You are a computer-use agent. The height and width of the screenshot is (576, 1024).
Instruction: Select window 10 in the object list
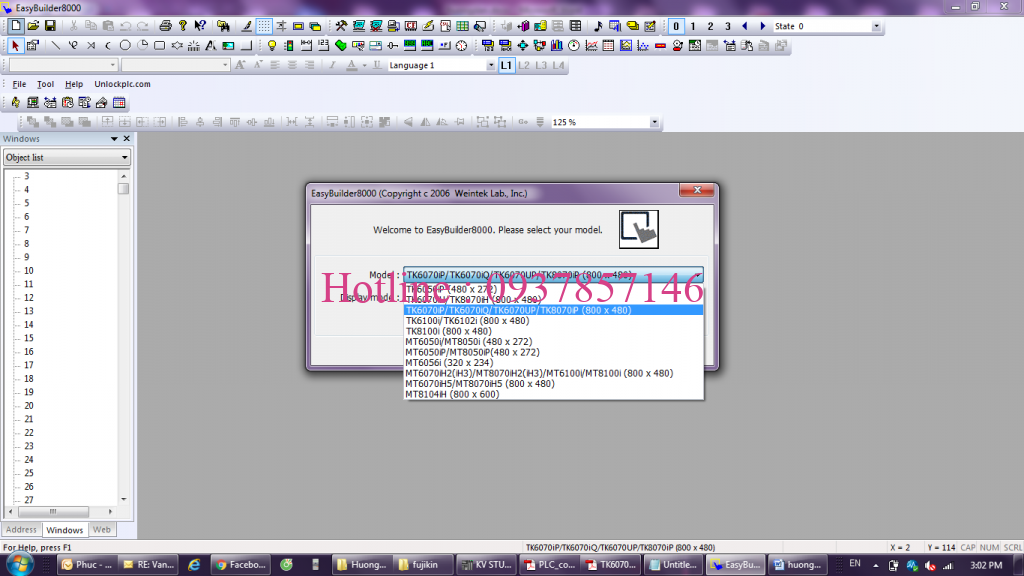(29, 270)
